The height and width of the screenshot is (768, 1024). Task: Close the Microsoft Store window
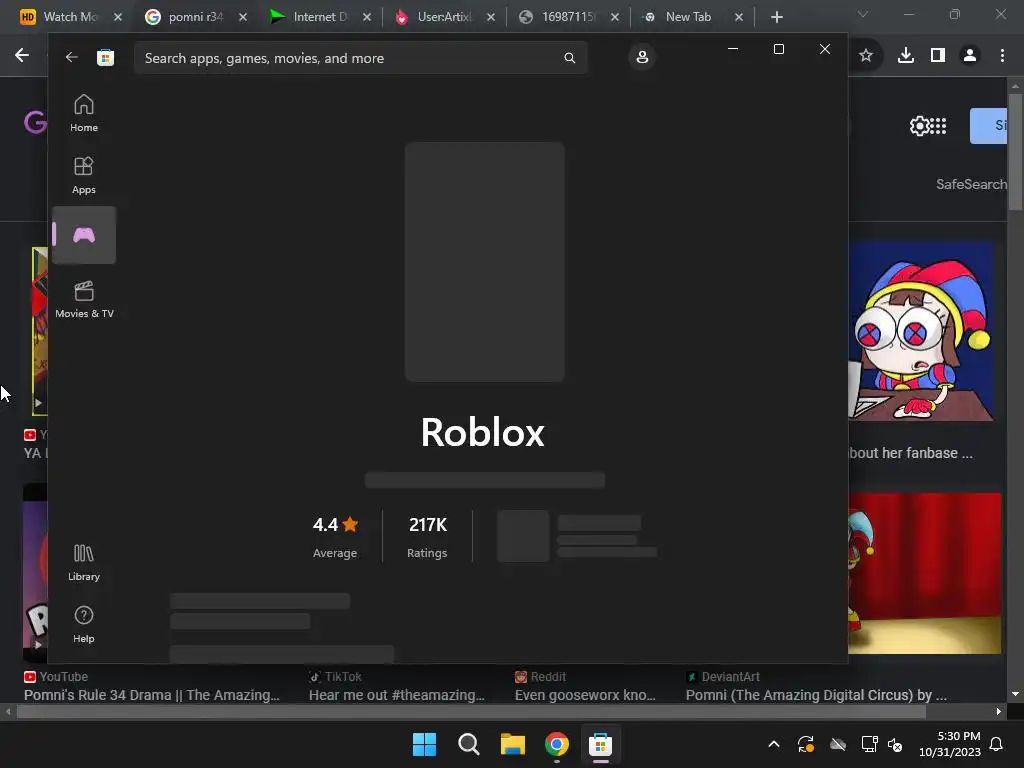point(825,49)
